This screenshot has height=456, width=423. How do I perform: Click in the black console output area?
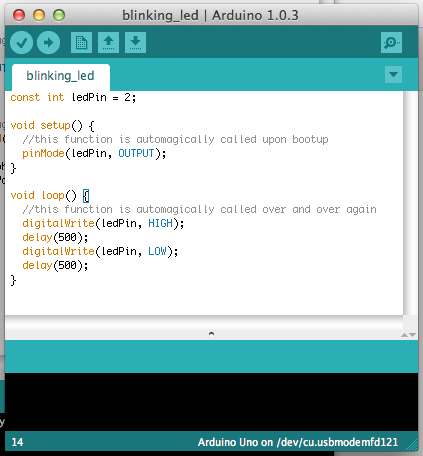211,402
